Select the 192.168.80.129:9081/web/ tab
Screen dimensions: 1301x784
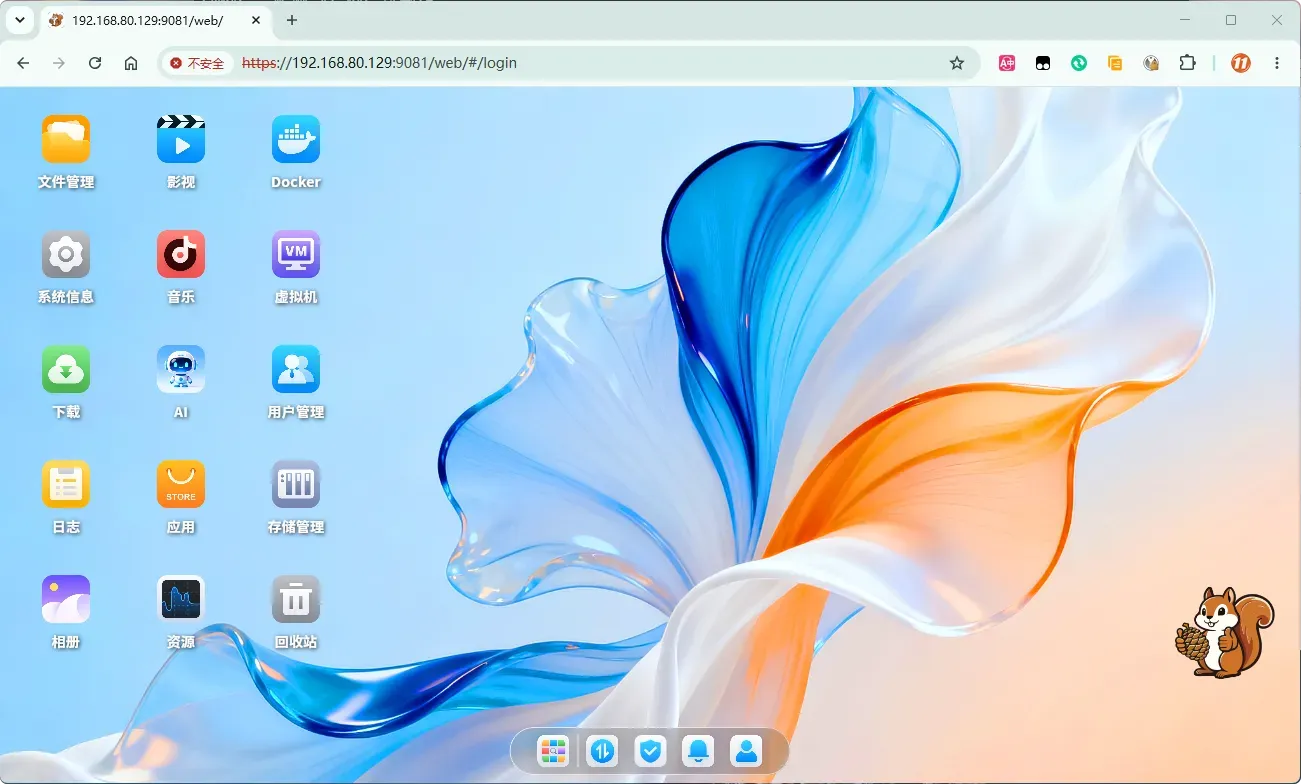pos(156,20)
